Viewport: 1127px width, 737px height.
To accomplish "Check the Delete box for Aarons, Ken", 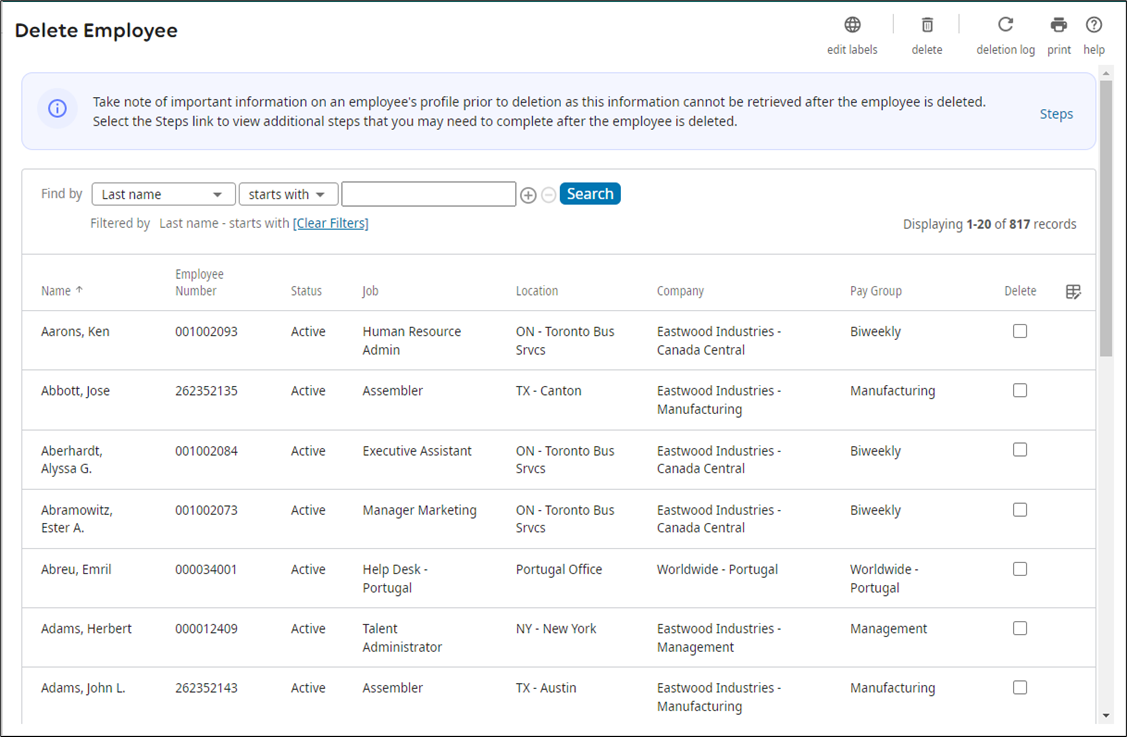I will click(x=1020, y=331).
